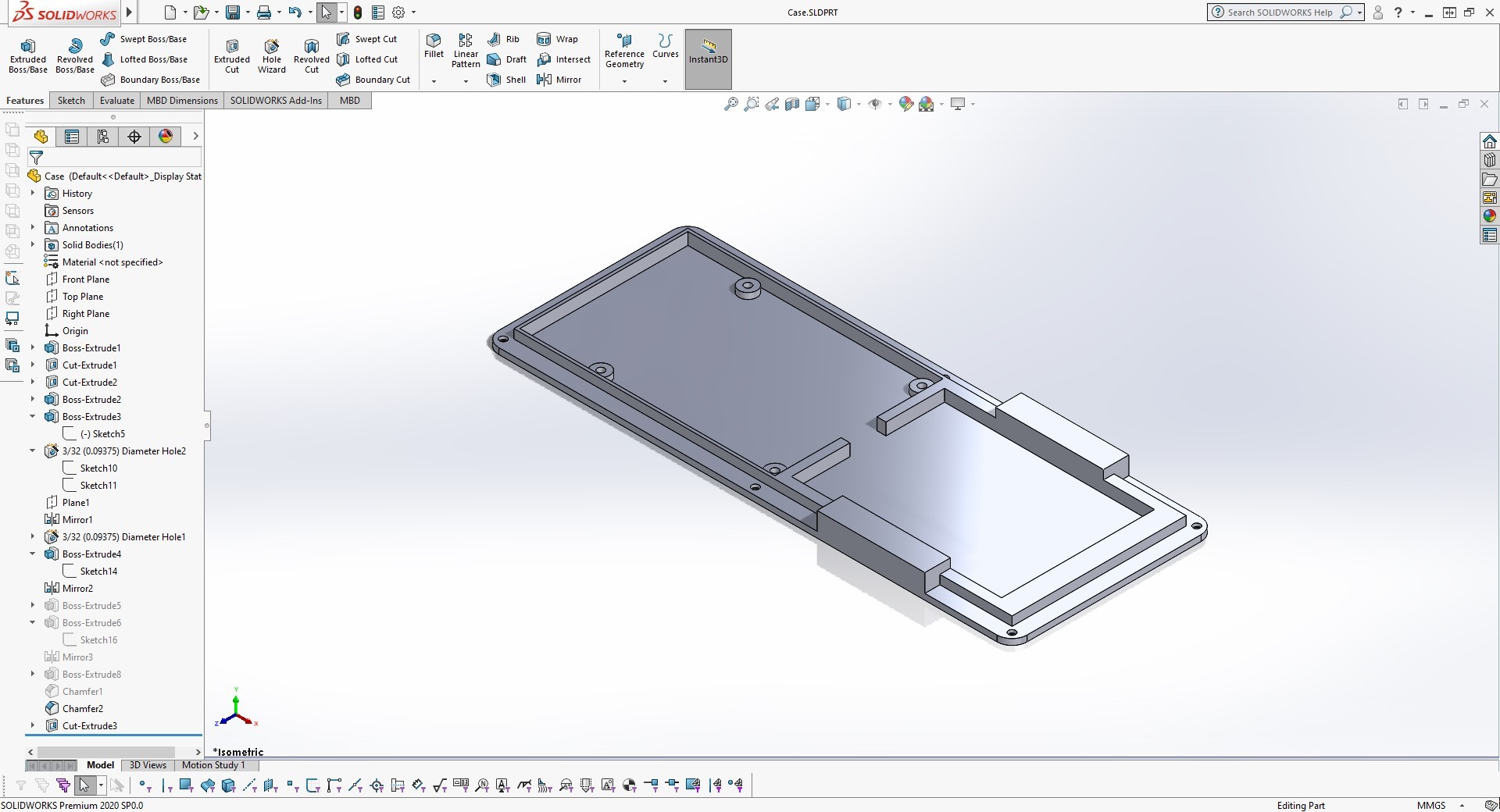Select the Shell tool
This screenshot has height=812, width=1500.
tap(506, 80)
